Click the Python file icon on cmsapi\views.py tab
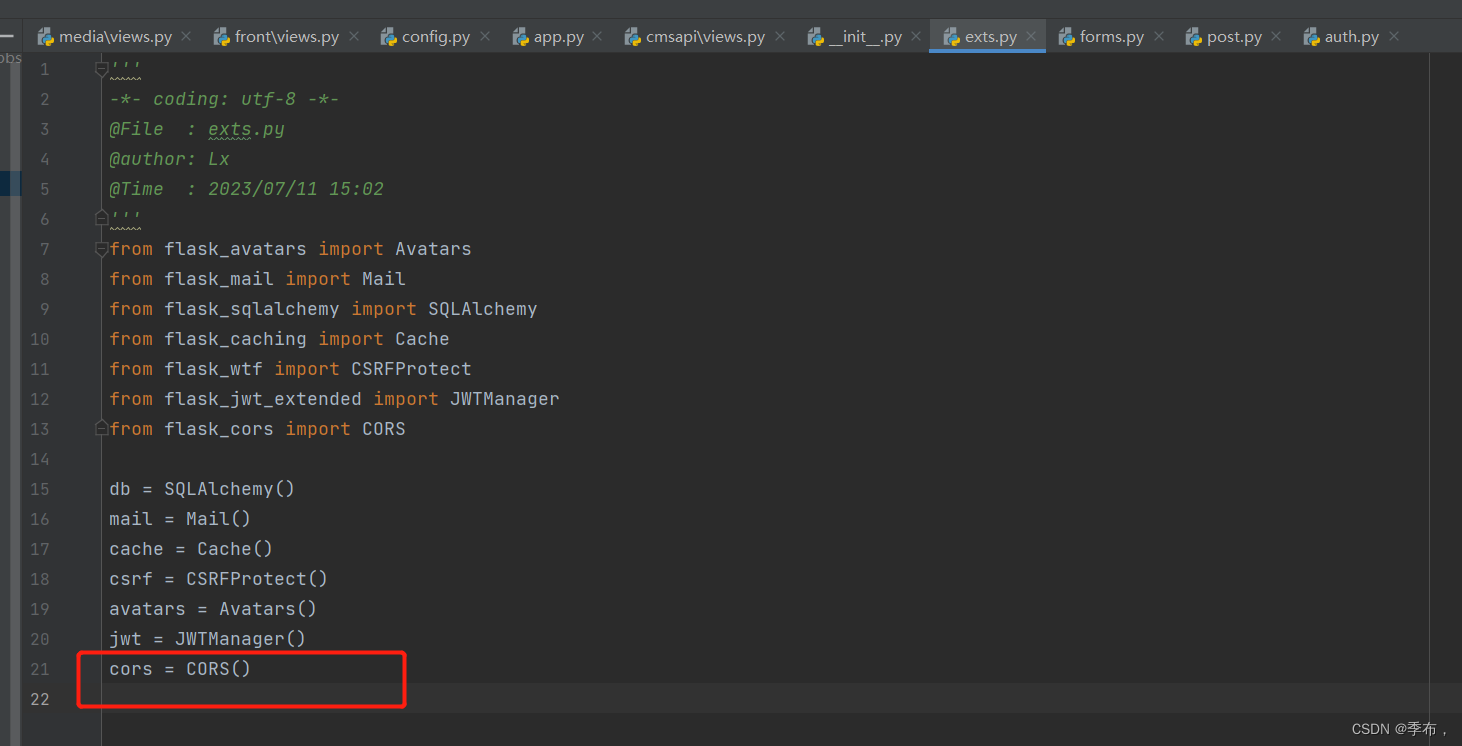Viewport: 1462px width, 746px height. (632, 36)
